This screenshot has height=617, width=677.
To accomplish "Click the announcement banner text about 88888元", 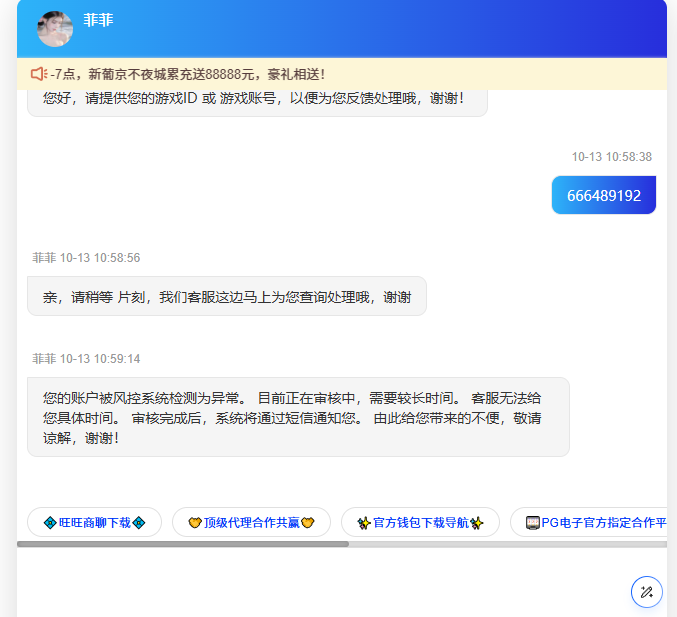I will click(189, 74).
